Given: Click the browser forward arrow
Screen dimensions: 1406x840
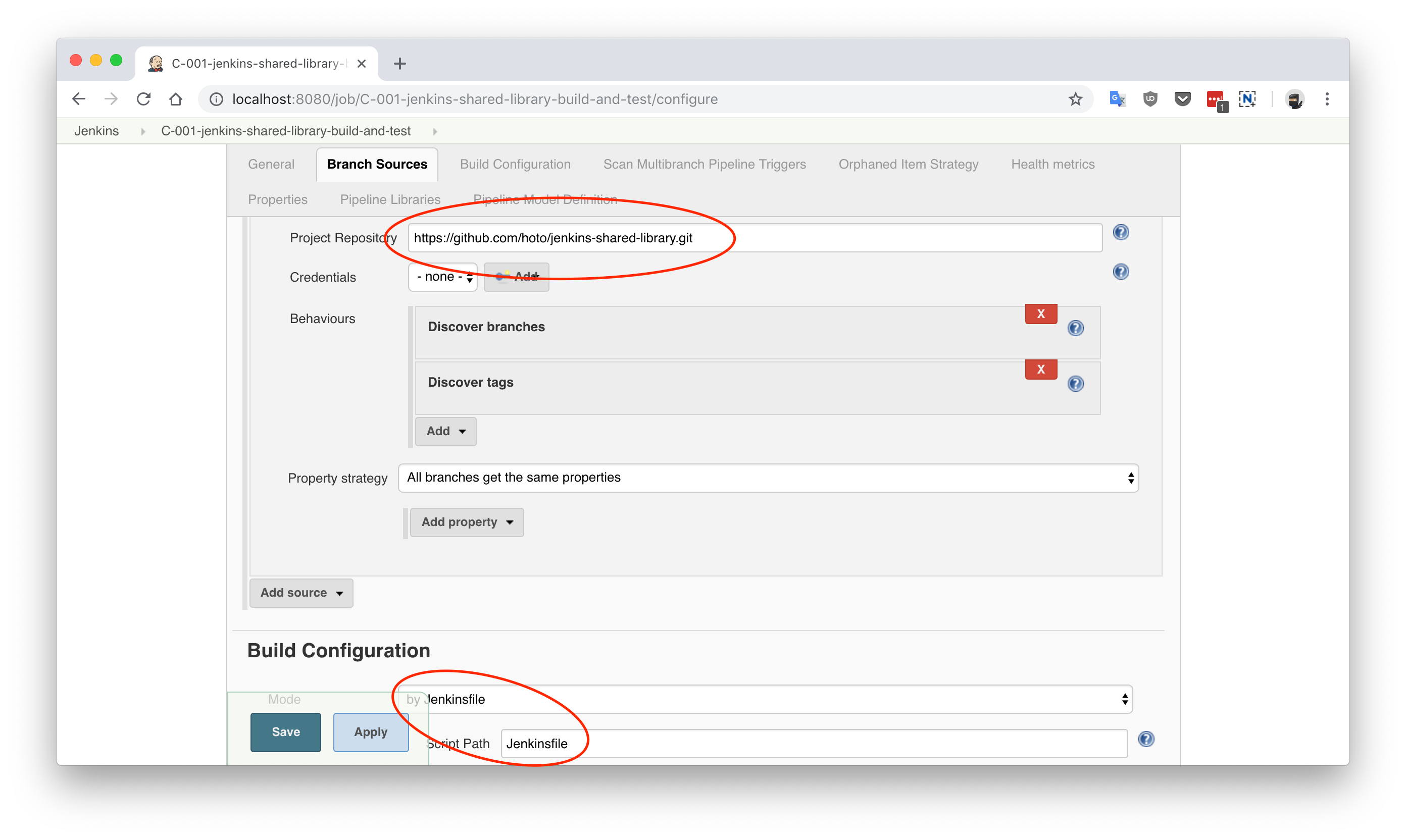Looking at the screenshot, I should [x=111, y=99].
